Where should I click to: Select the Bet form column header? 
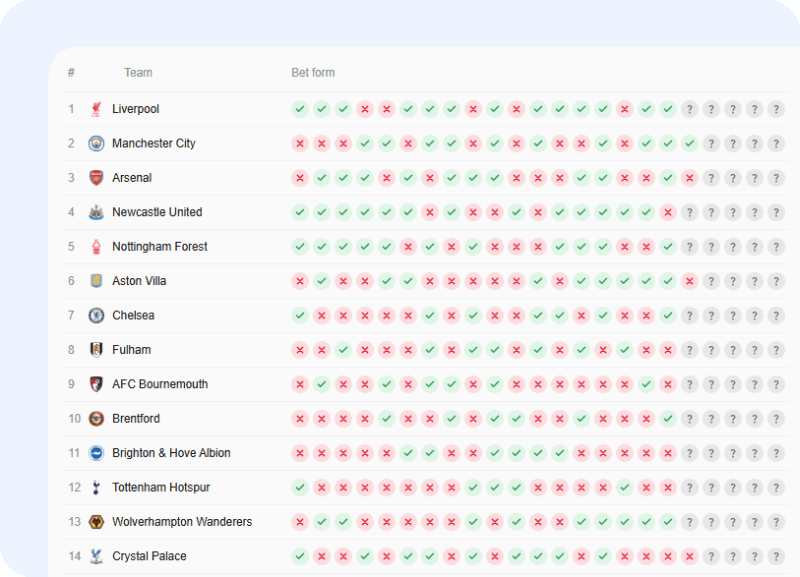[x=313, y=73]
